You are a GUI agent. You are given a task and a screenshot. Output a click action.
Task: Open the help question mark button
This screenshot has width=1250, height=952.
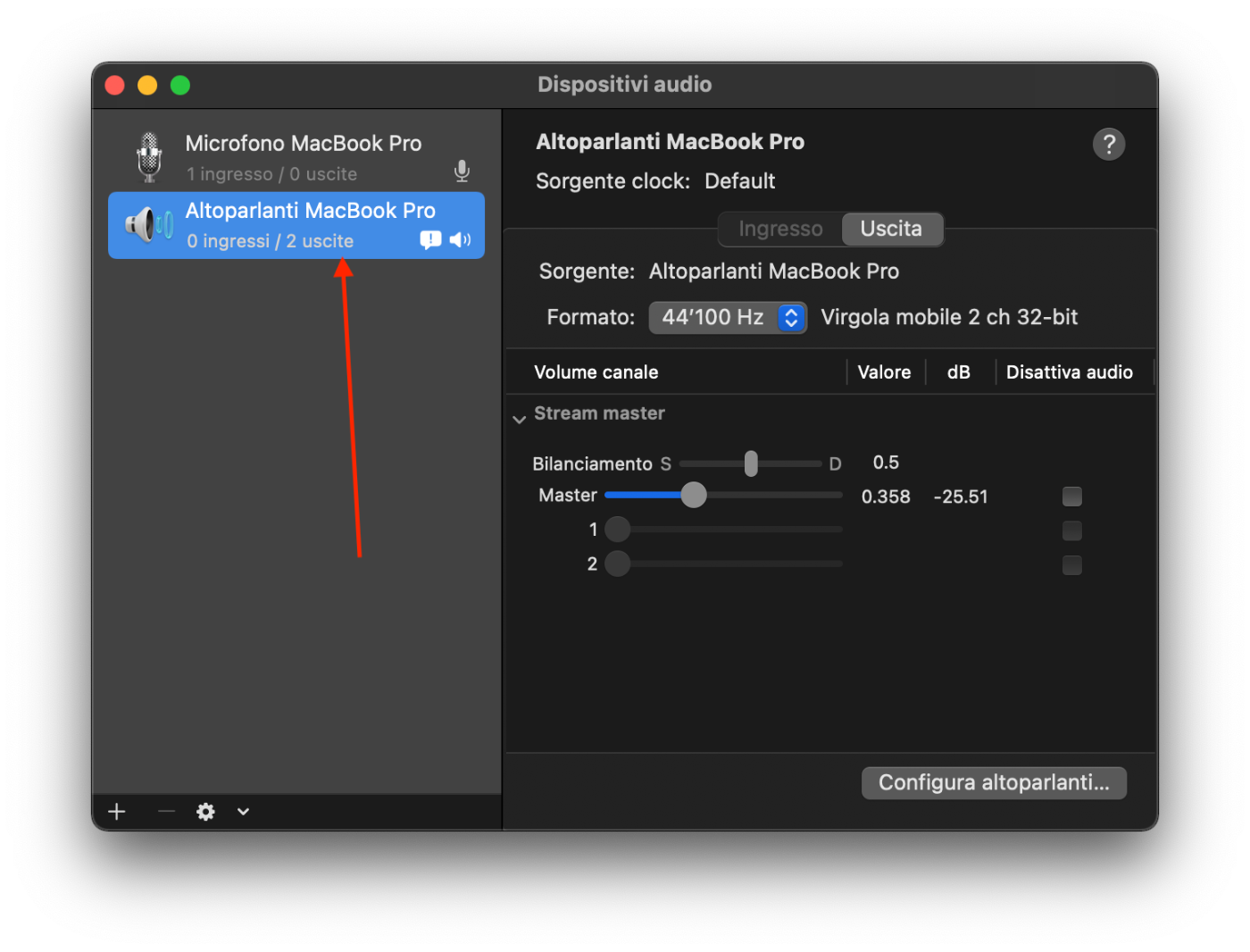[1109, 144]
